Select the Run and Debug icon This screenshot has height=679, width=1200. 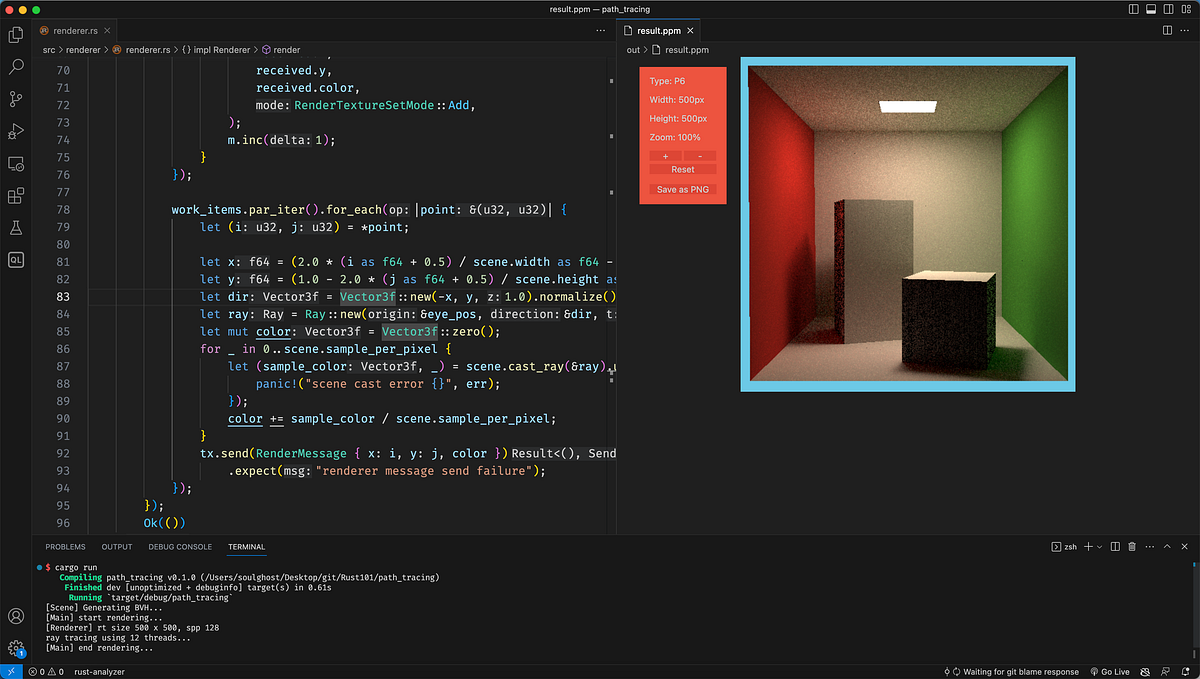15,131
